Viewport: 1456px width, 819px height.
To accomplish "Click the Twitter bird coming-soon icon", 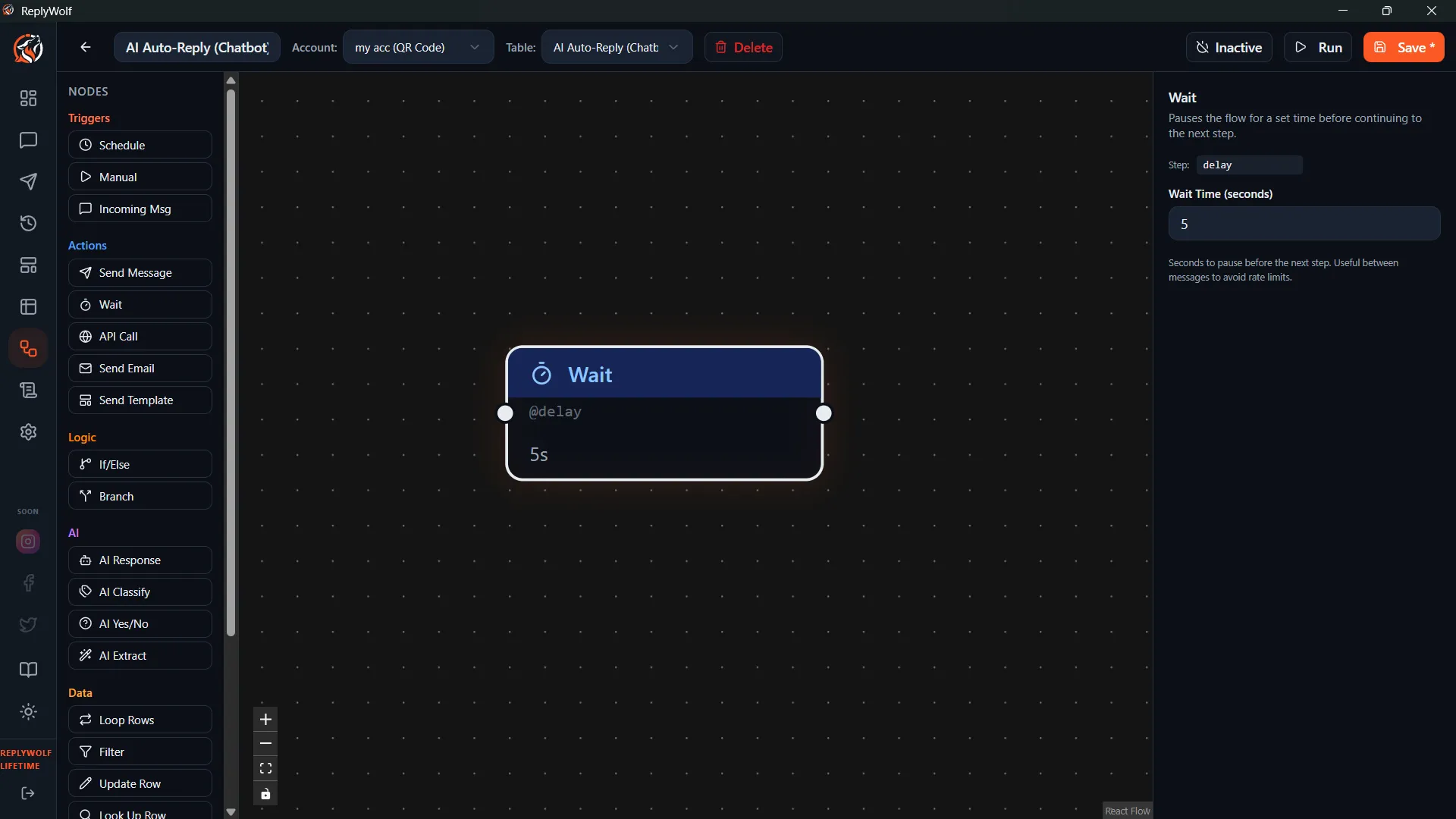I will tap(28, 625).
